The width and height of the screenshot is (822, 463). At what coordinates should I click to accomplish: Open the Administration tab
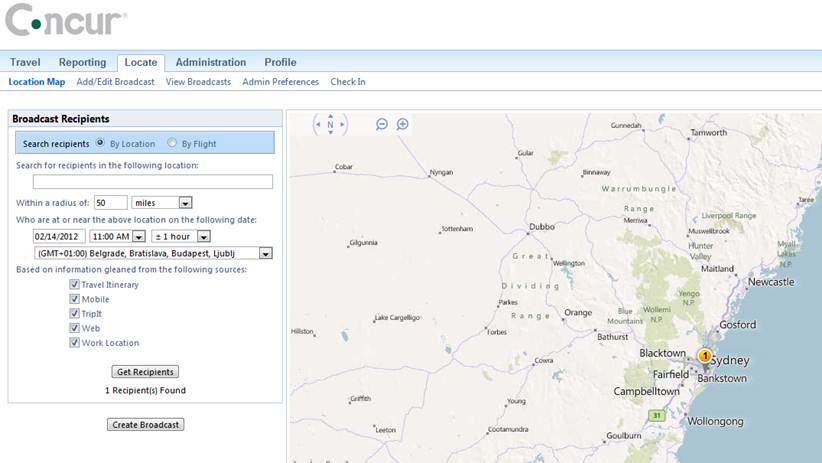coord(211,62)
